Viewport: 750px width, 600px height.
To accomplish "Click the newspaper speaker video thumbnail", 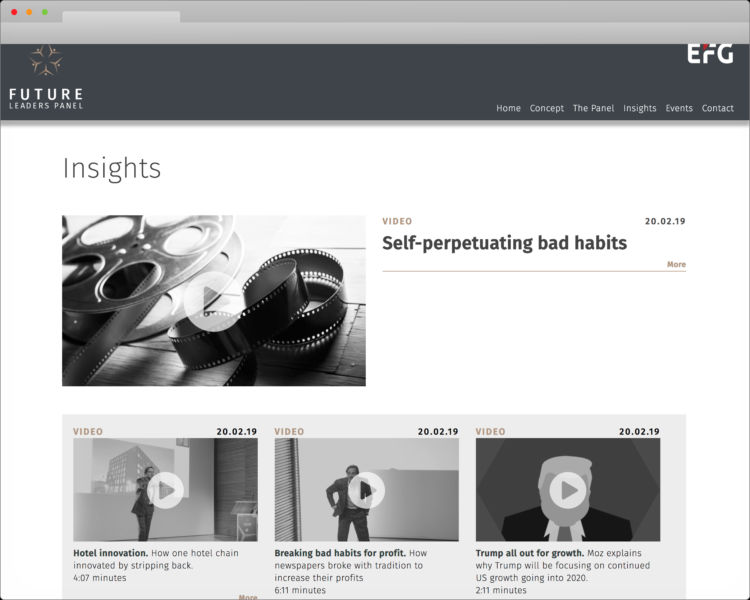I will (x=366, y=490).
